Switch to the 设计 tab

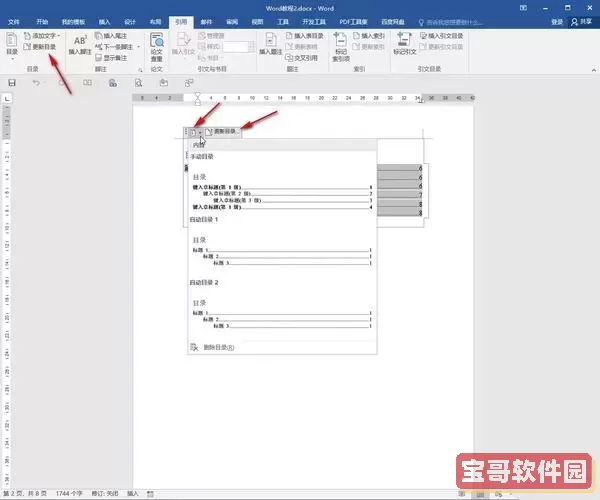pos(130,22)
